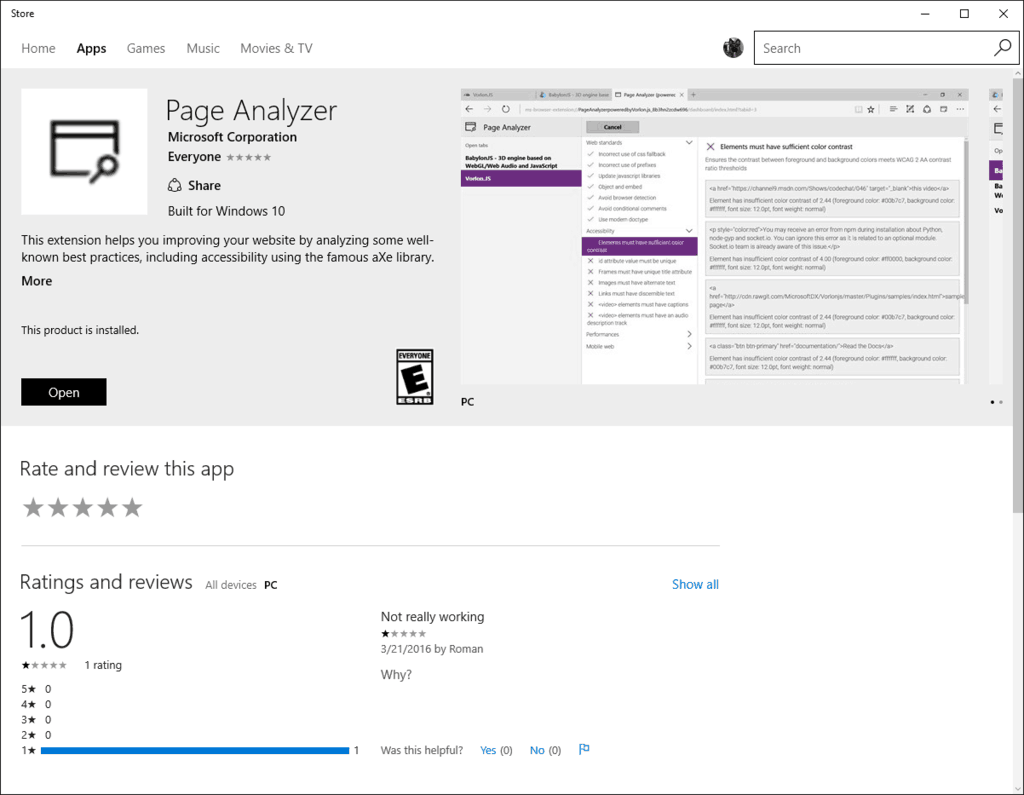Navigate to Movies & TV

(x=276, y=48)
